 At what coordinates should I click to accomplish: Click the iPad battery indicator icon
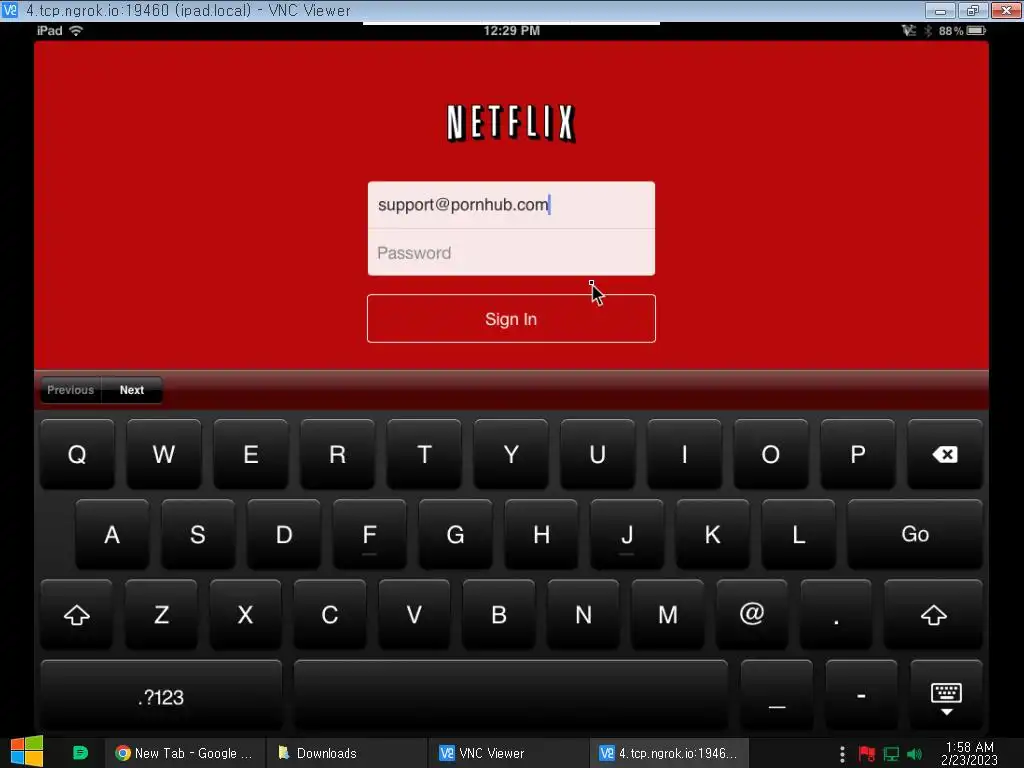[x=976, y=31]
